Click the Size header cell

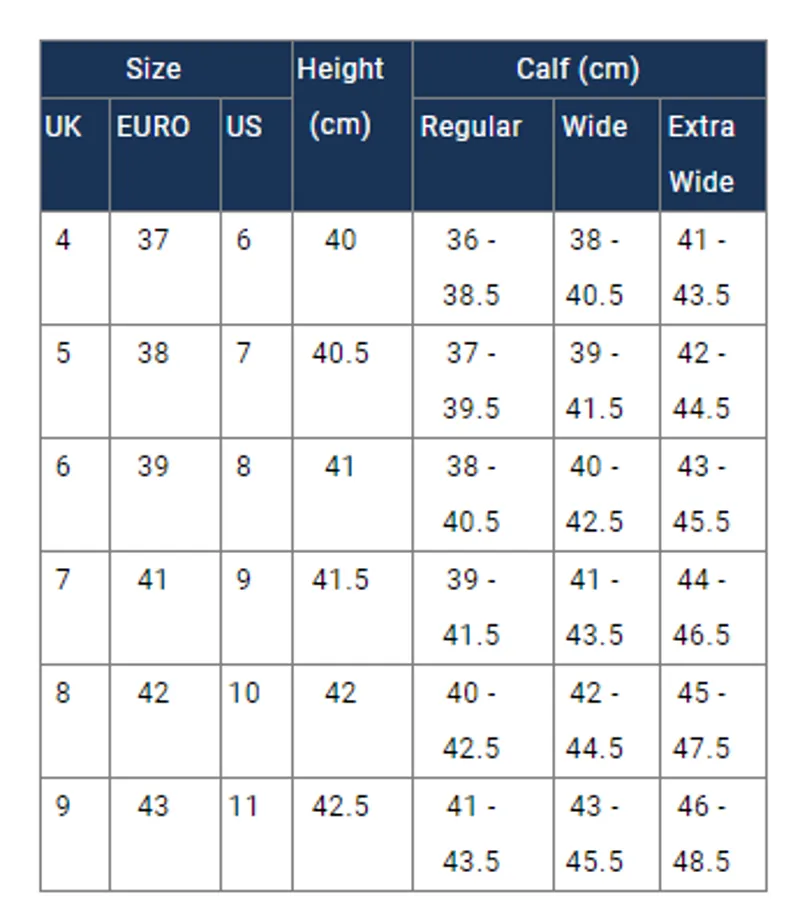click(166, 69)
